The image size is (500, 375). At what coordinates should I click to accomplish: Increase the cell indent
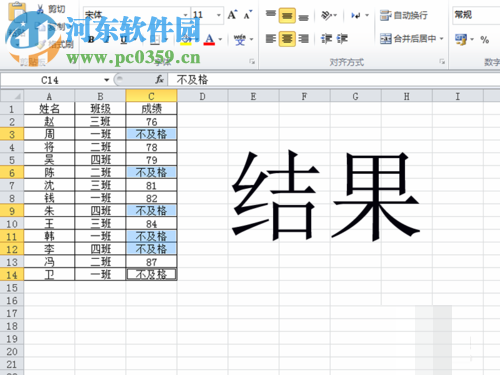[342, 39]
